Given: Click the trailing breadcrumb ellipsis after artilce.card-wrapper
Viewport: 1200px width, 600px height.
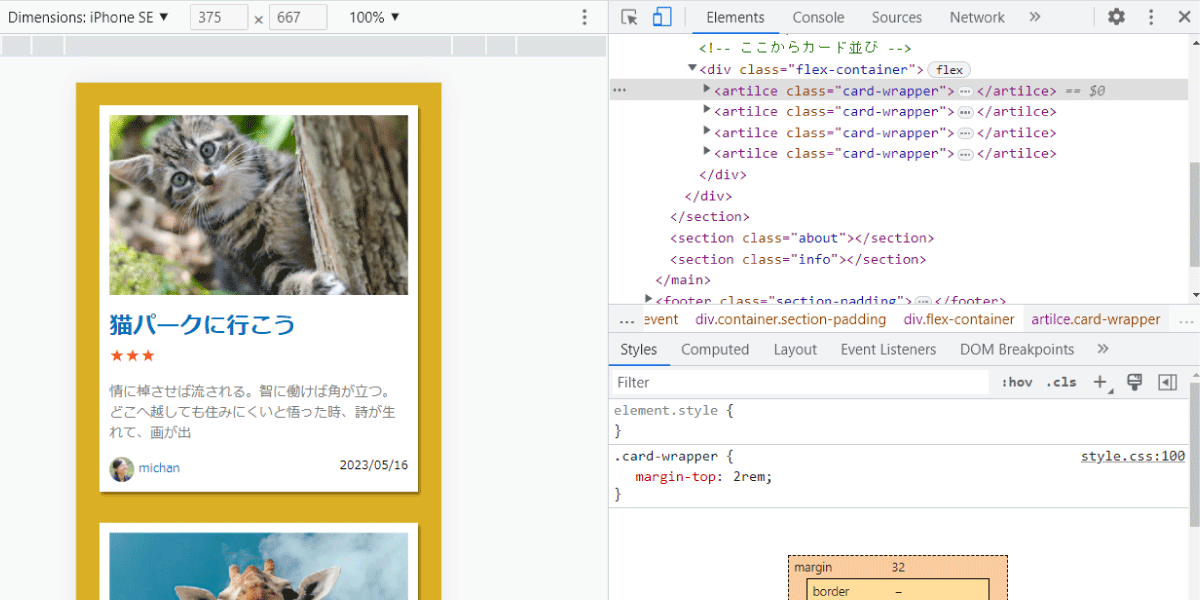Looking at the screenshot, I should [1186, 321].
